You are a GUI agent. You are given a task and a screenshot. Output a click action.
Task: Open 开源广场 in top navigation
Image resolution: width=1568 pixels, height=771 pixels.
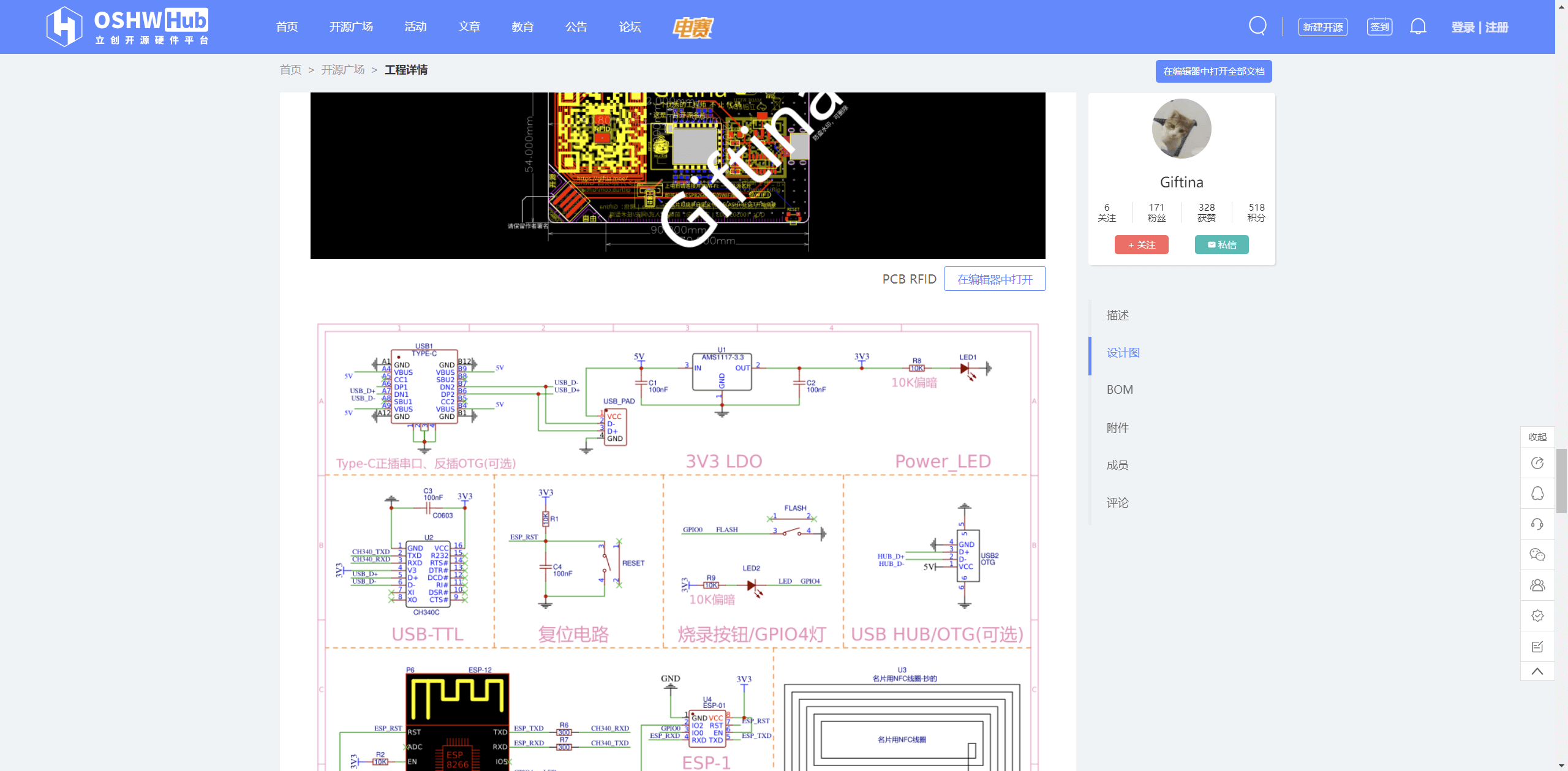[x=351, y=27]
